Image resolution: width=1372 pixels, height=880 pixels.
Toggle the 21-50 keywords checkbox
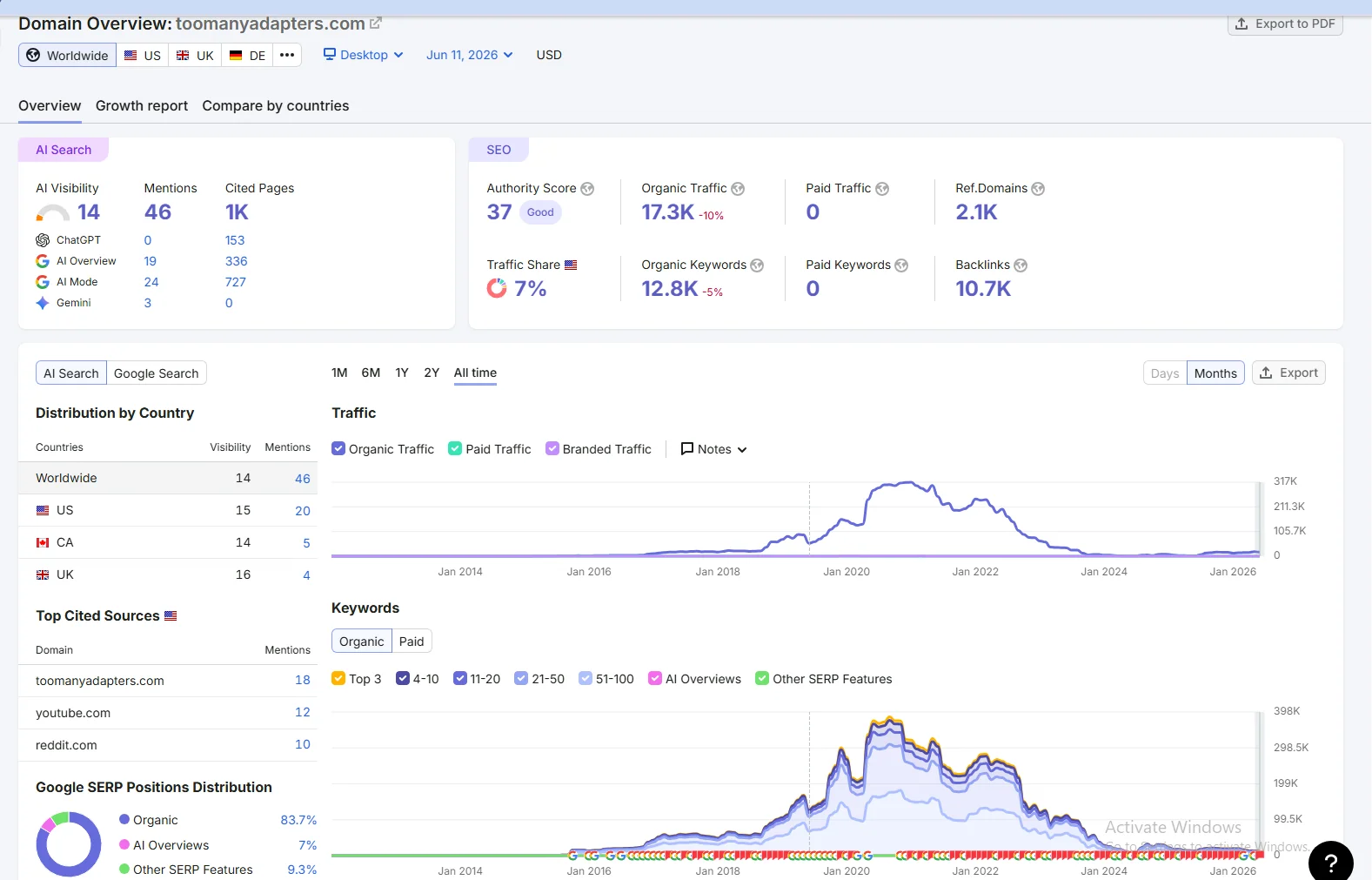(521, 679)
